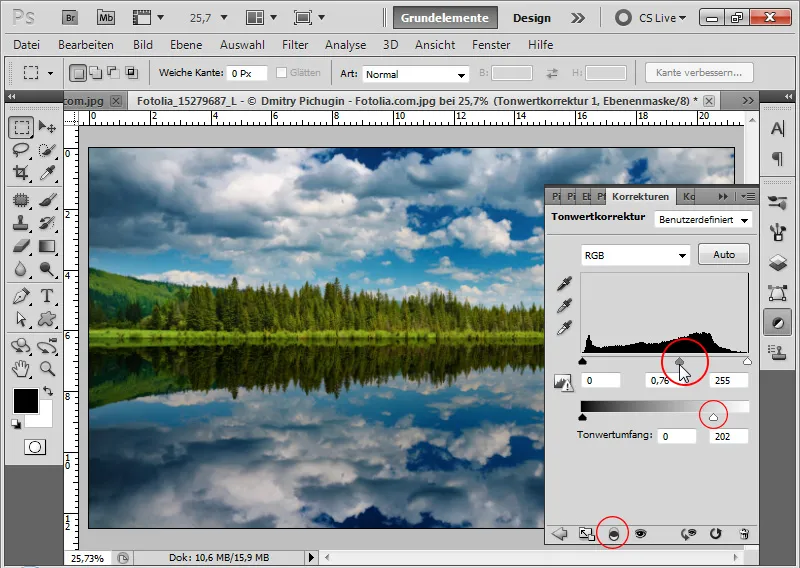Return to adjustment list arrow
Viewport: 800px width, 568px height.
point(560,534)
